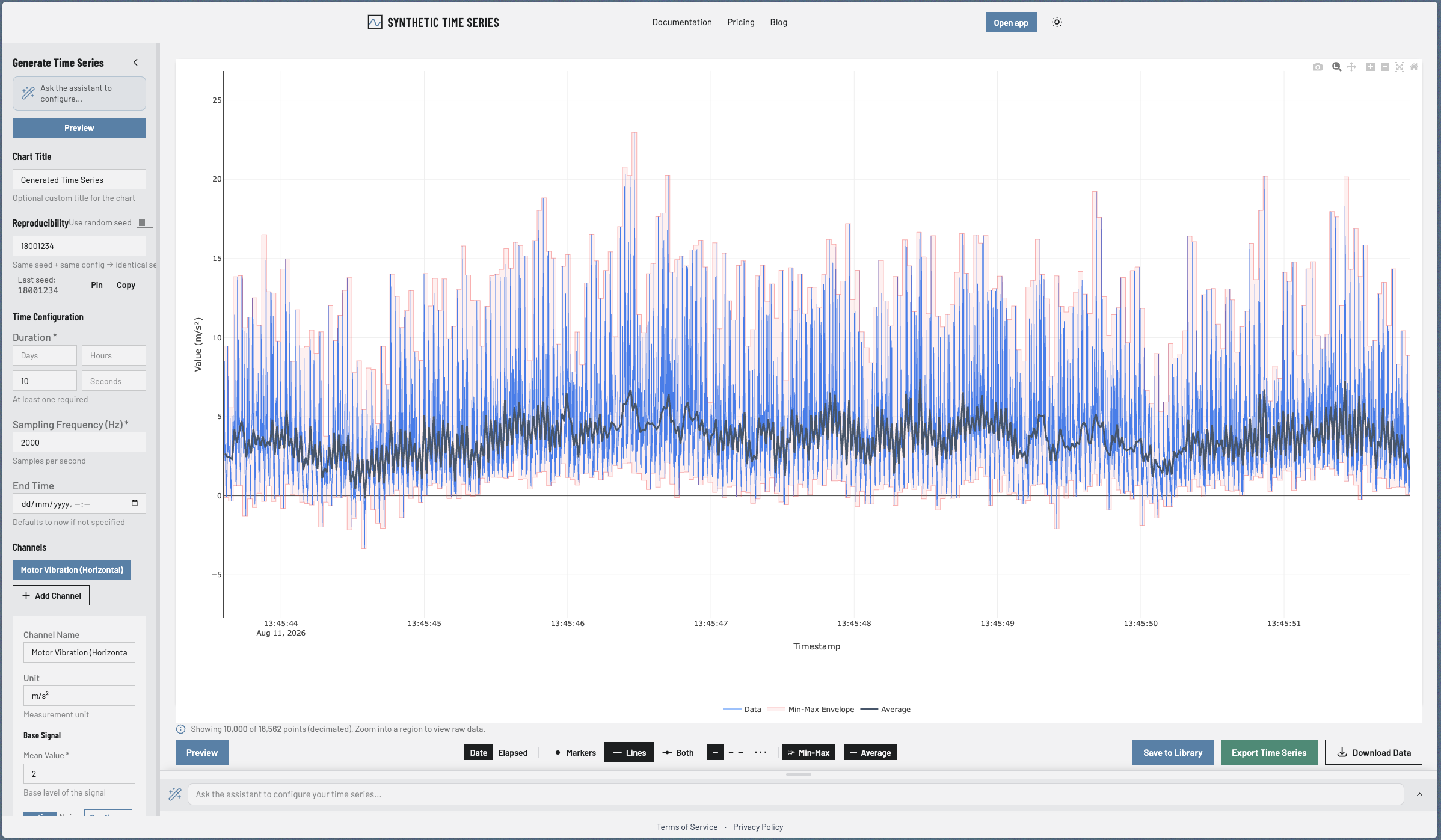The height and width of the screenshot is (840, 1441).
Task: Set plot style to Lines
Action: click(x=629, y=753)
